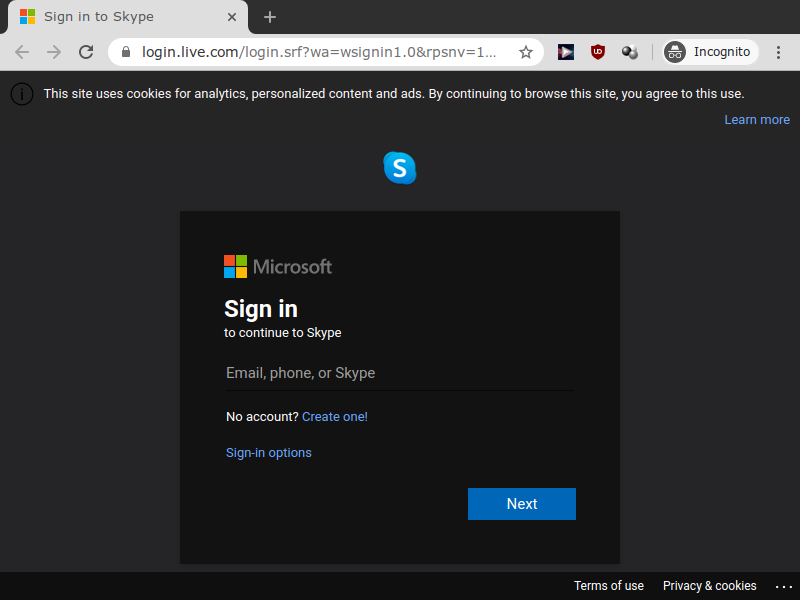
Task: Click the grey spheres extension icon
Action: 630,52
